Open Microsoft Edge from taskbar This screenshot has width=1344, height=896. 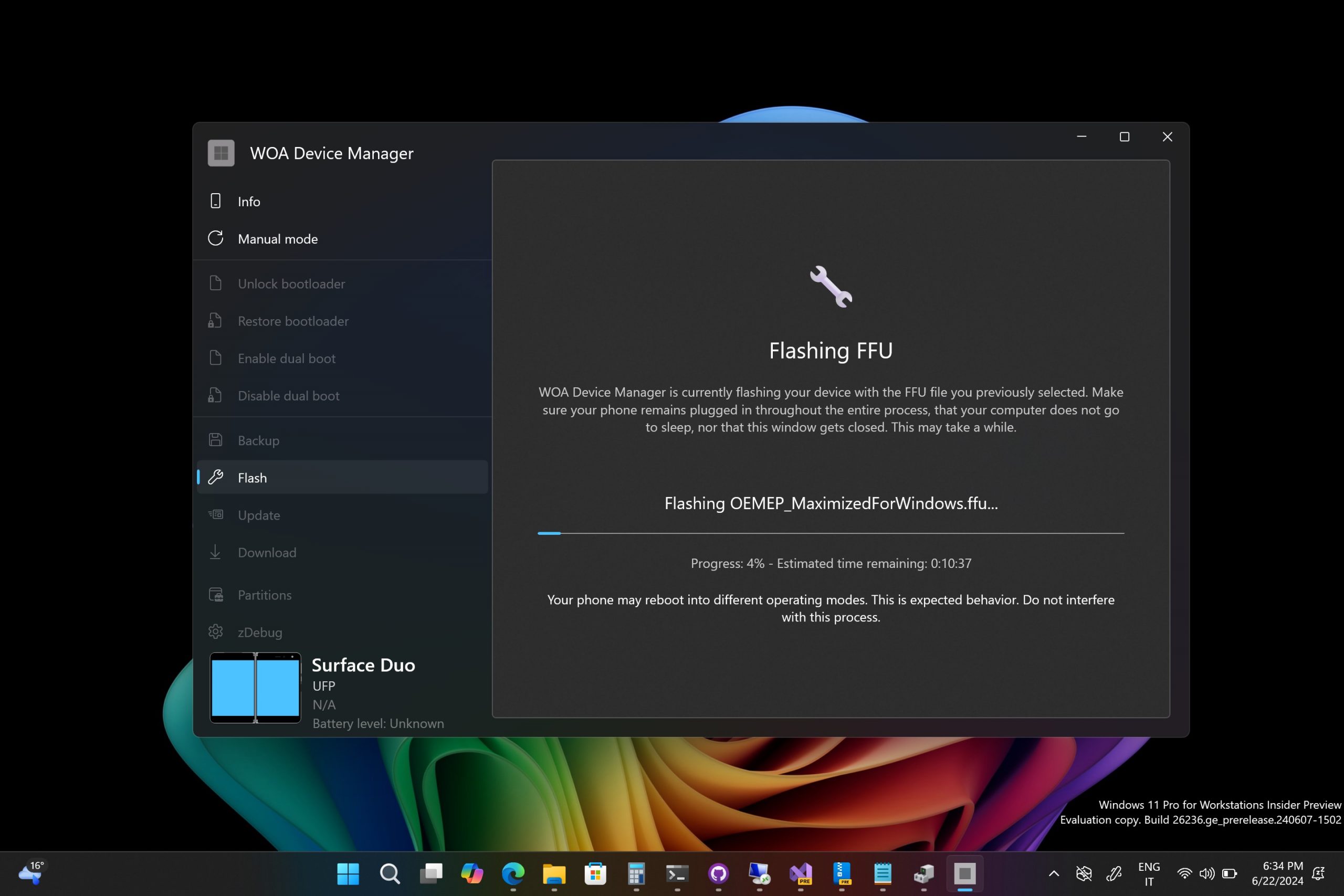pyautogui.click(x=513, y=874)
